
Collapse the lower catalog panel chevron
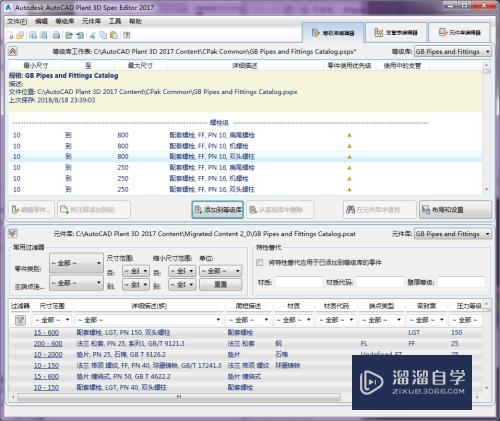12,233
